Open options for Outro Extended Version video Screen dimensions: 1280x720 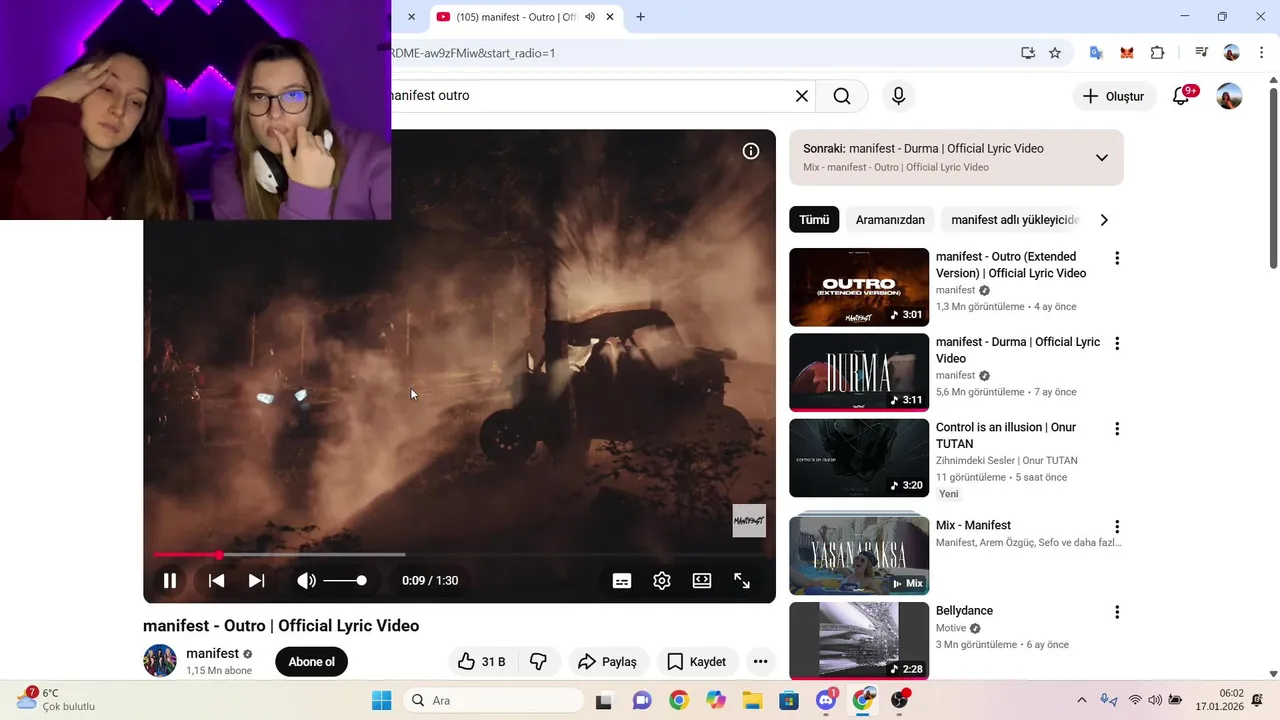(1117, 258)
